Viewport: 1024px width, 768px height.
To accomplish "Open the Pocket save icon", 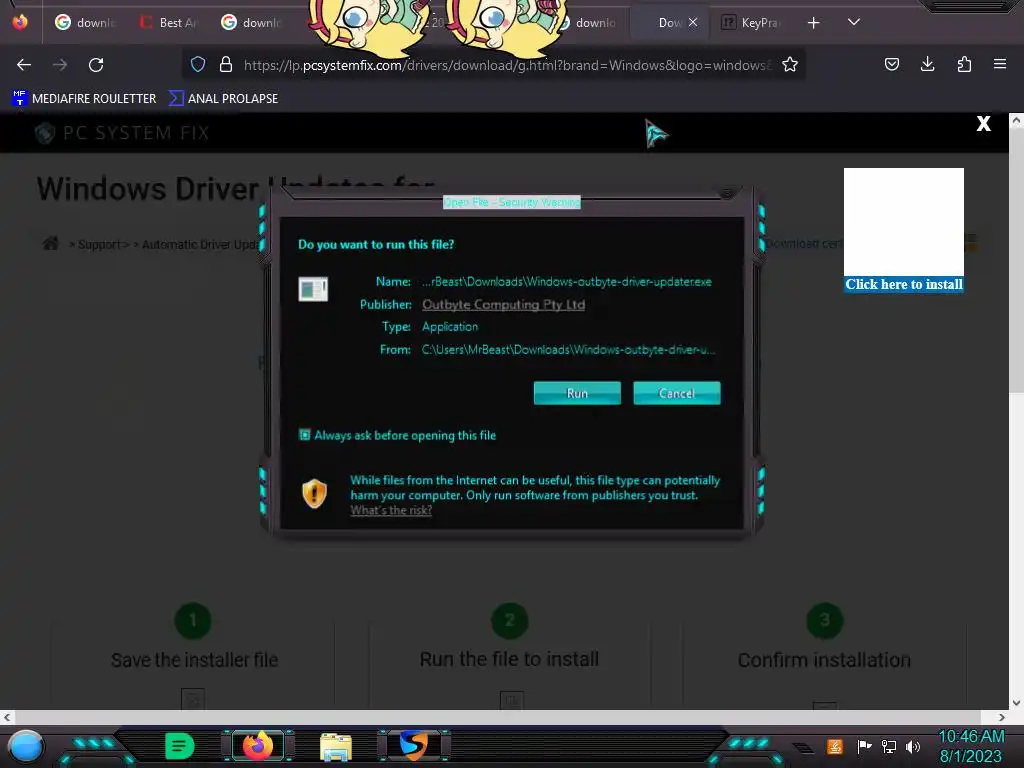I will 891,64.
